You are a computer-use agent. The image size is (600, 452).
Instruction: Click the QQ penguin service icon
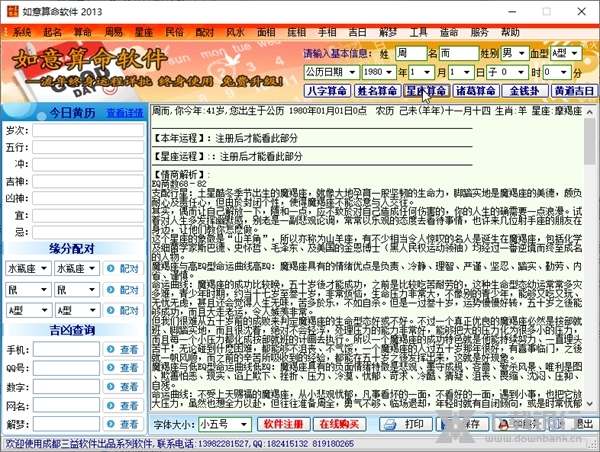[x=504, y=424]
